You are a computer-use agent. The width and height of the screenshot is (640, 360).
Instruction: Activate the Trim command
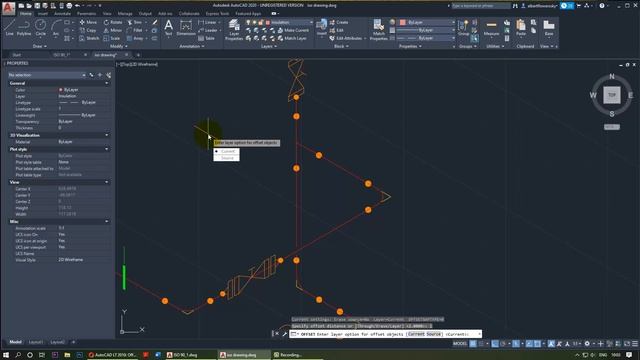(x=135, y=22)
